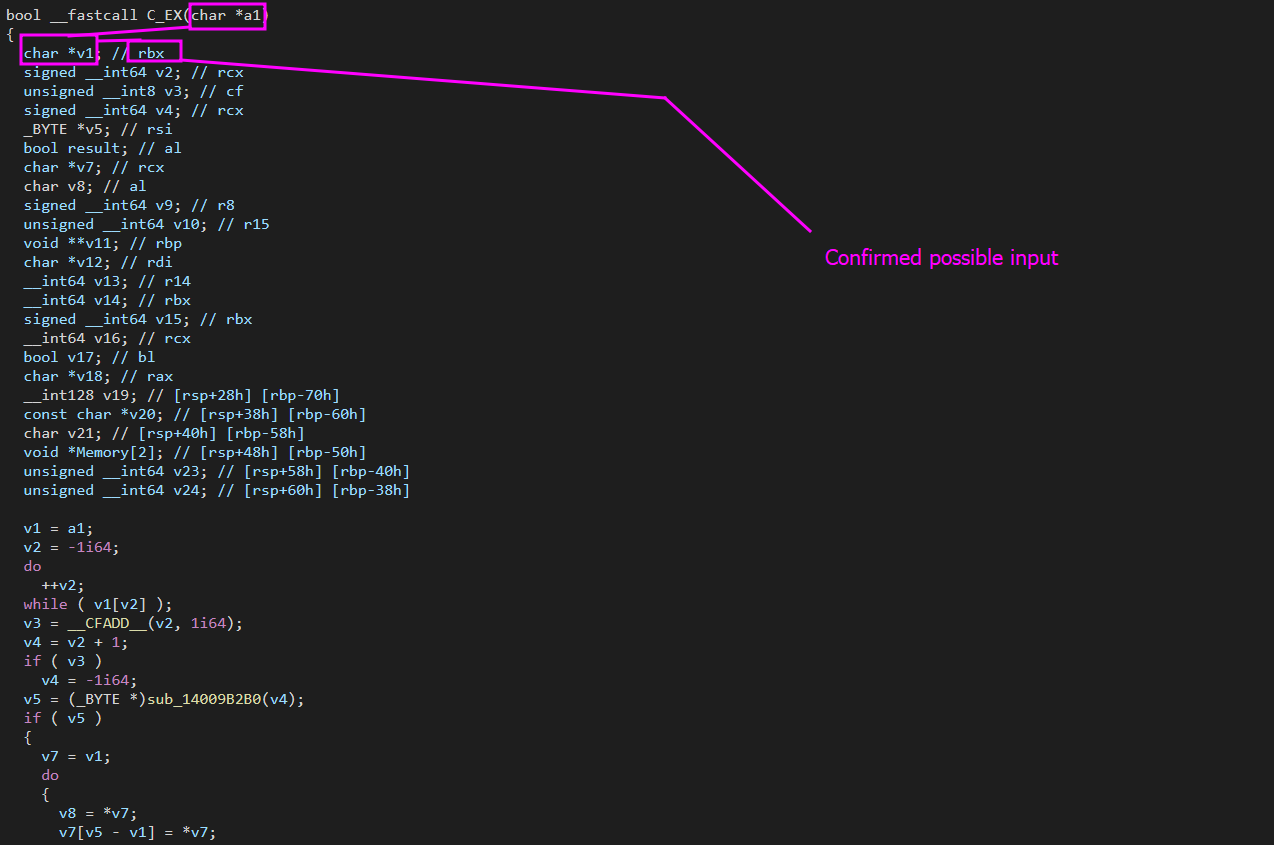Click the 'v7[v5 - v1] = *v7;' statement
This screenshot has width=1274, height=845.
click(x=137, y=832)
